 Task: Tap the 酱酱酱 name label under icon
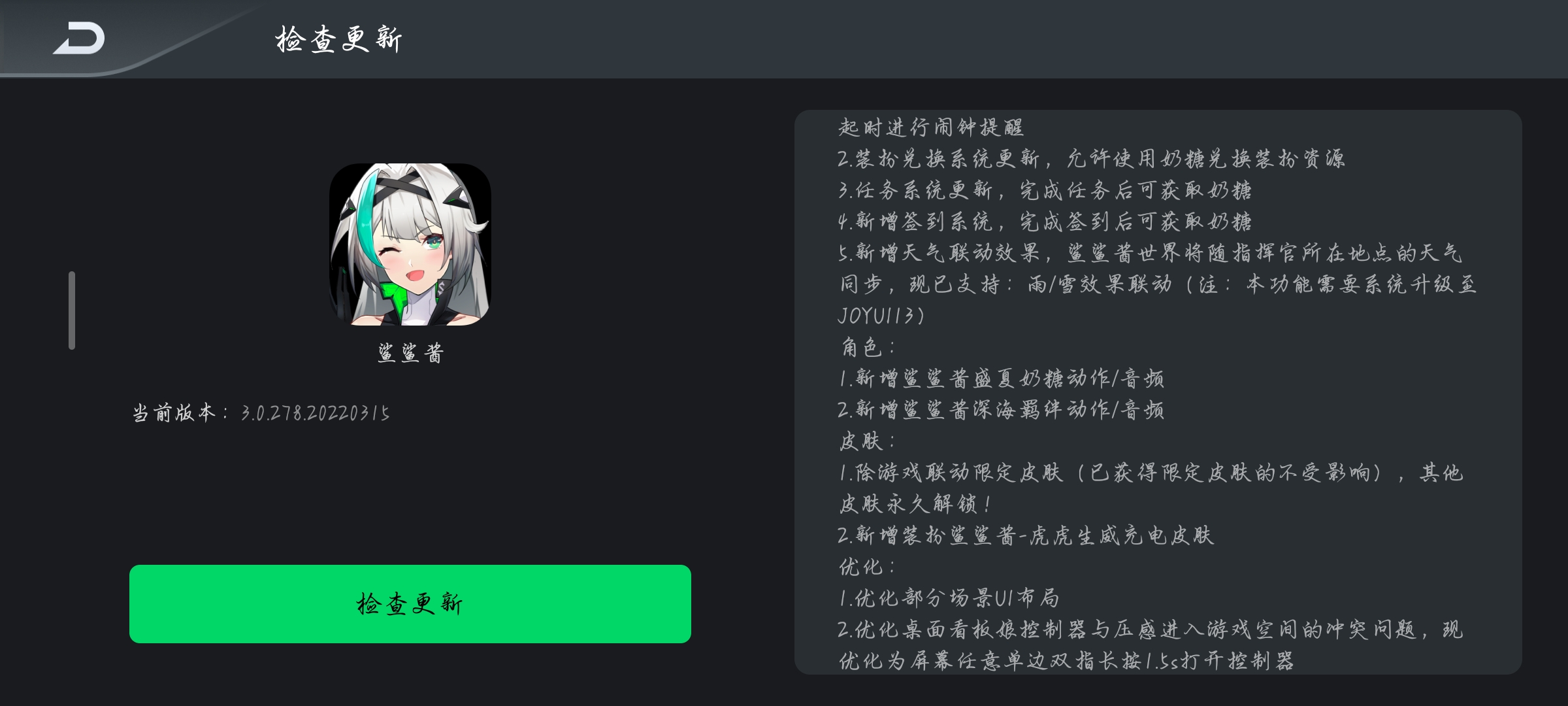tap(411, 353)
